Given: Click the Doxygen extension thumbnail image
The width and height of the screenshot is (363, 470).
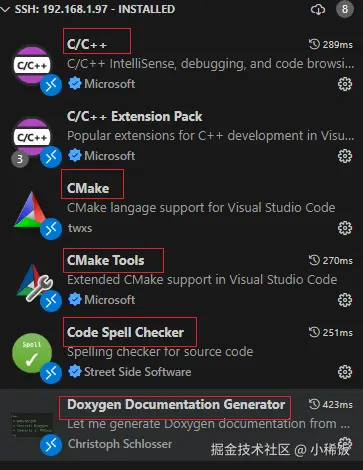Looking at the screenshot, I should (x=32, y=425).
